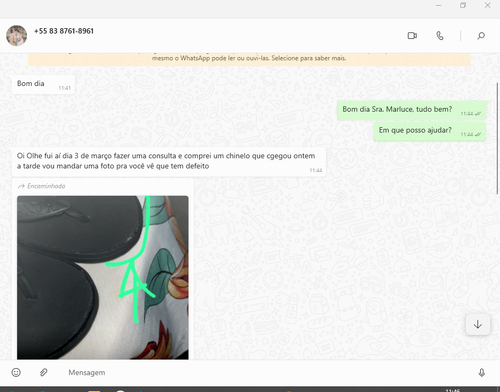Open the forwarded slipper photo
Image resolution: width=500 pixels, height=392 pixels.
103,277
